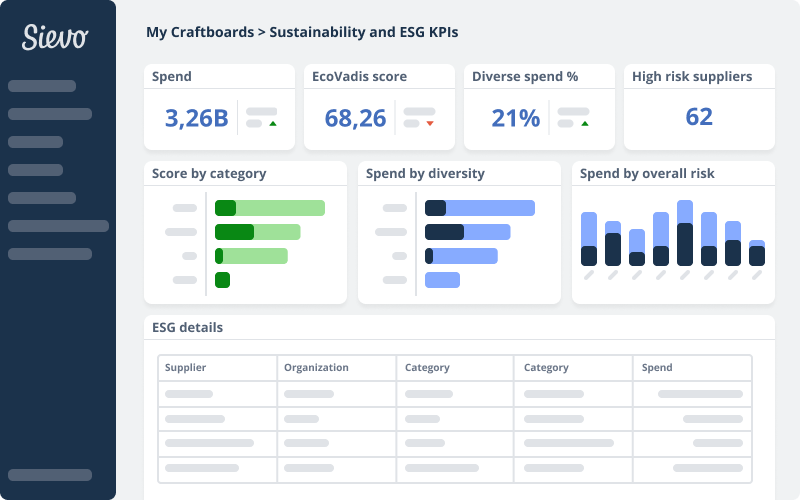Select the Sustainability and ESG KPIs breadcrumb
800x500 pixels.
[363, 32]
